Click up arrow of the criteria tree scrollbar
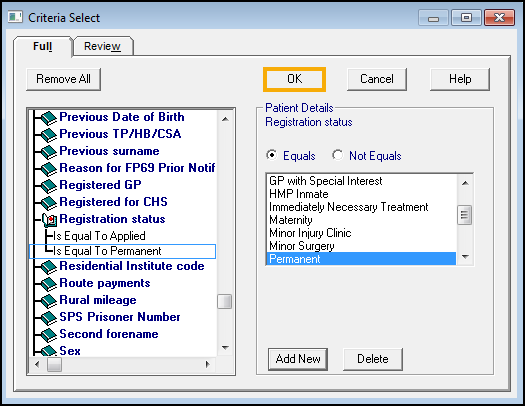Image resolution: width=525 pixels, height=406 pixels. pos(225,119)
